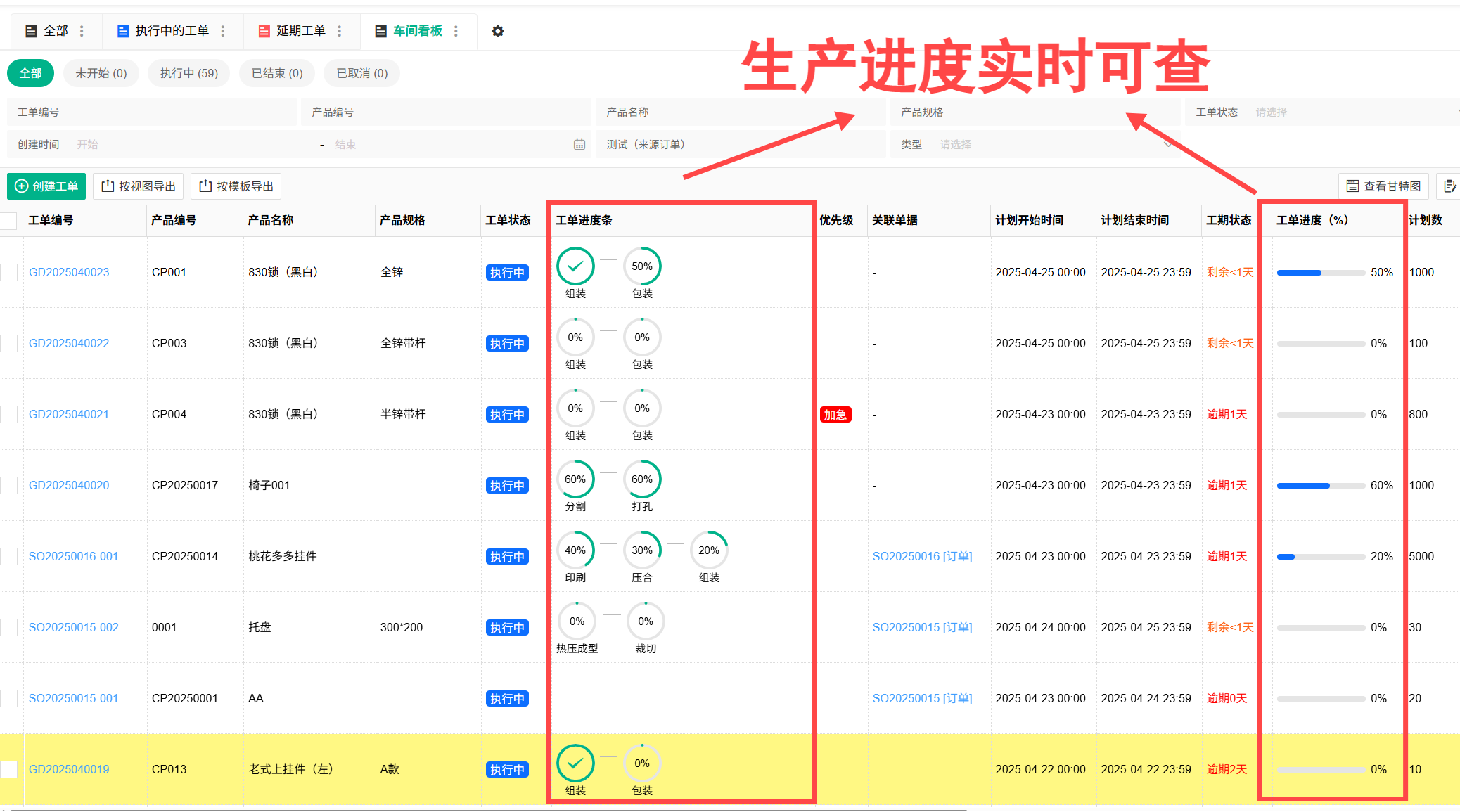
Task: Click the 60% progress bar of GD2025040020
Action: (x=1321, y=485)
